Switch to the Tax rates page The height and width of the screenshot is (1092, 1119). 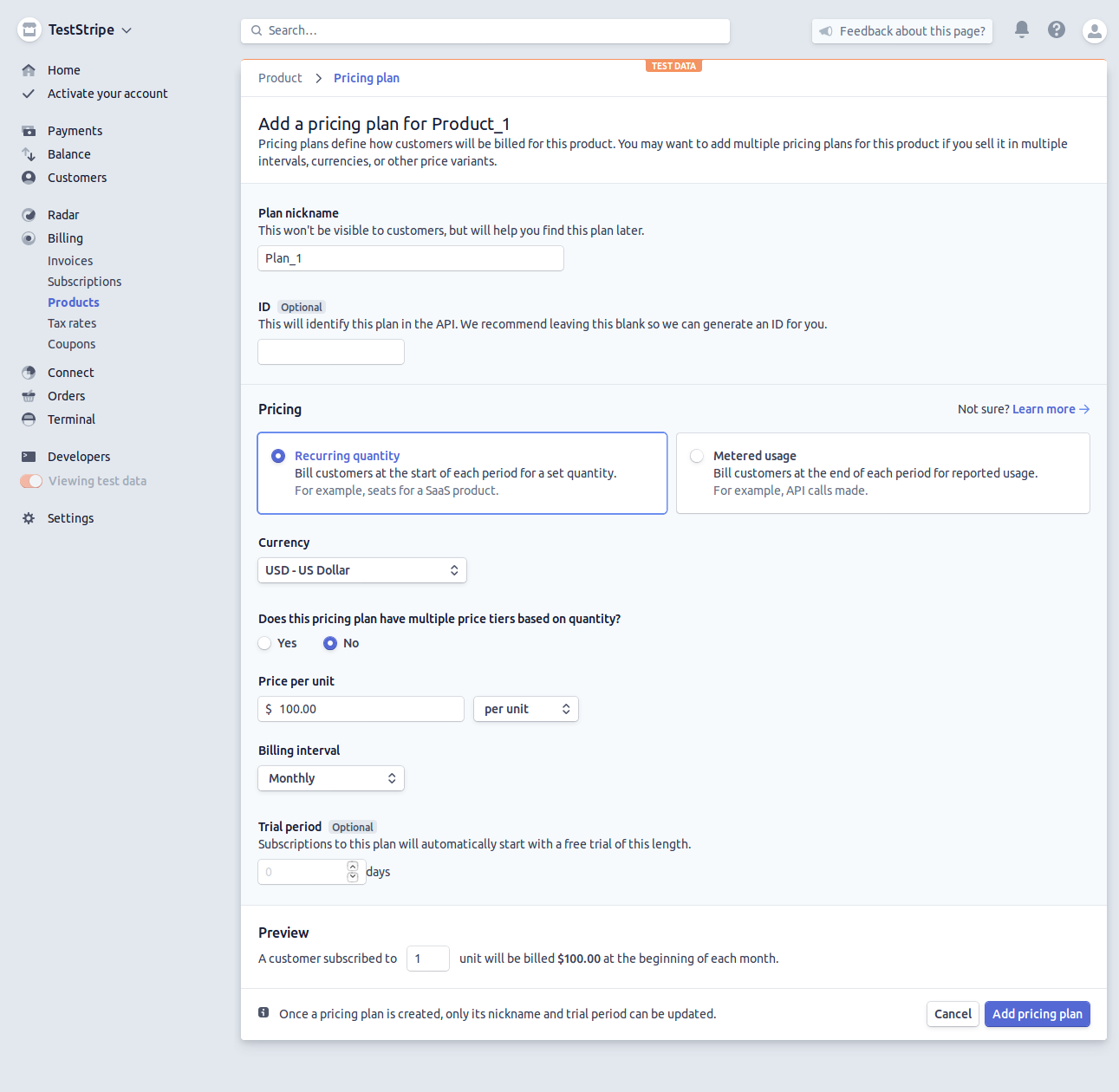pyautogui.click(x=71, y=322)
